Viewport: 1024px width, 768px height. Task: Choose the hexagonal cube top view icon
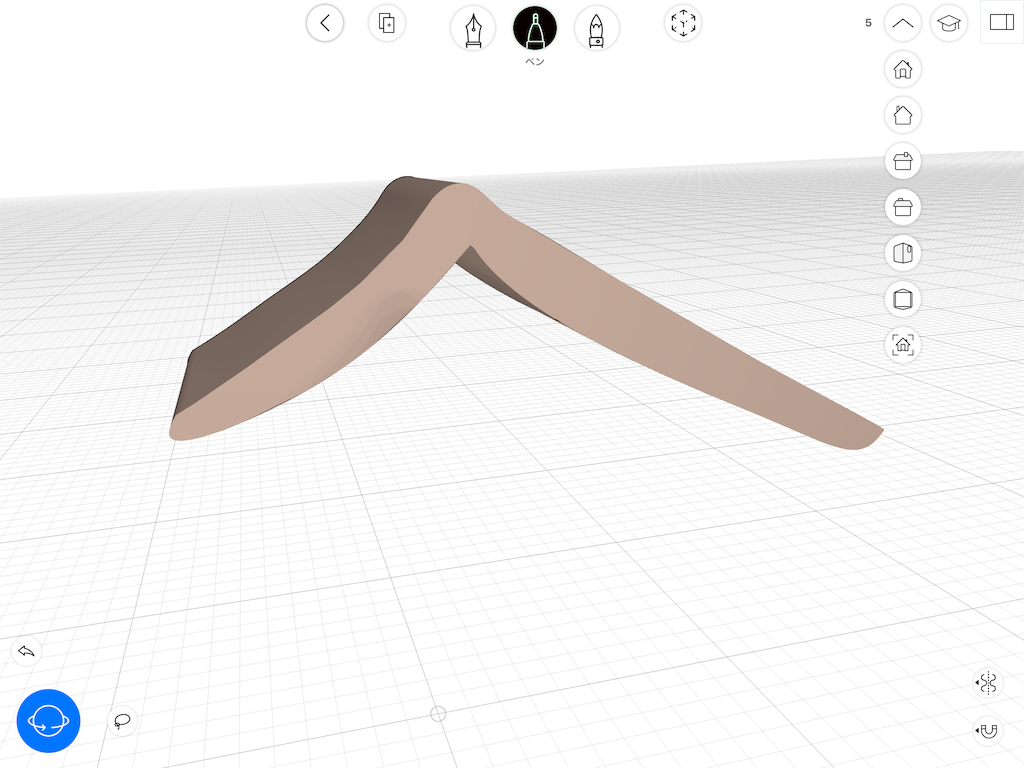pos(903,299)
